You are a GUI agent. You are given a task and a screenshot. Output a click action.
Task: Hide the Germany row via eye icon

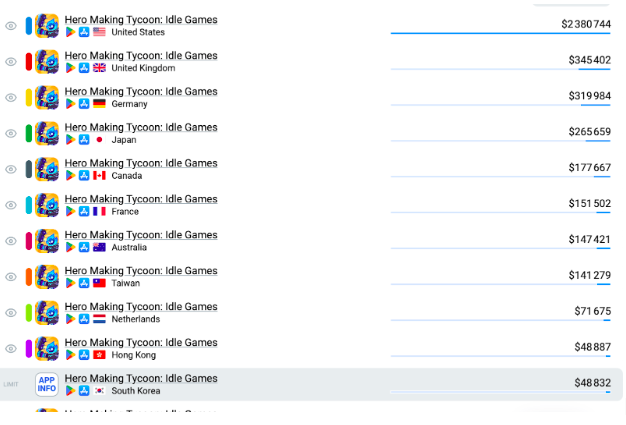click(x=11, y=98)
